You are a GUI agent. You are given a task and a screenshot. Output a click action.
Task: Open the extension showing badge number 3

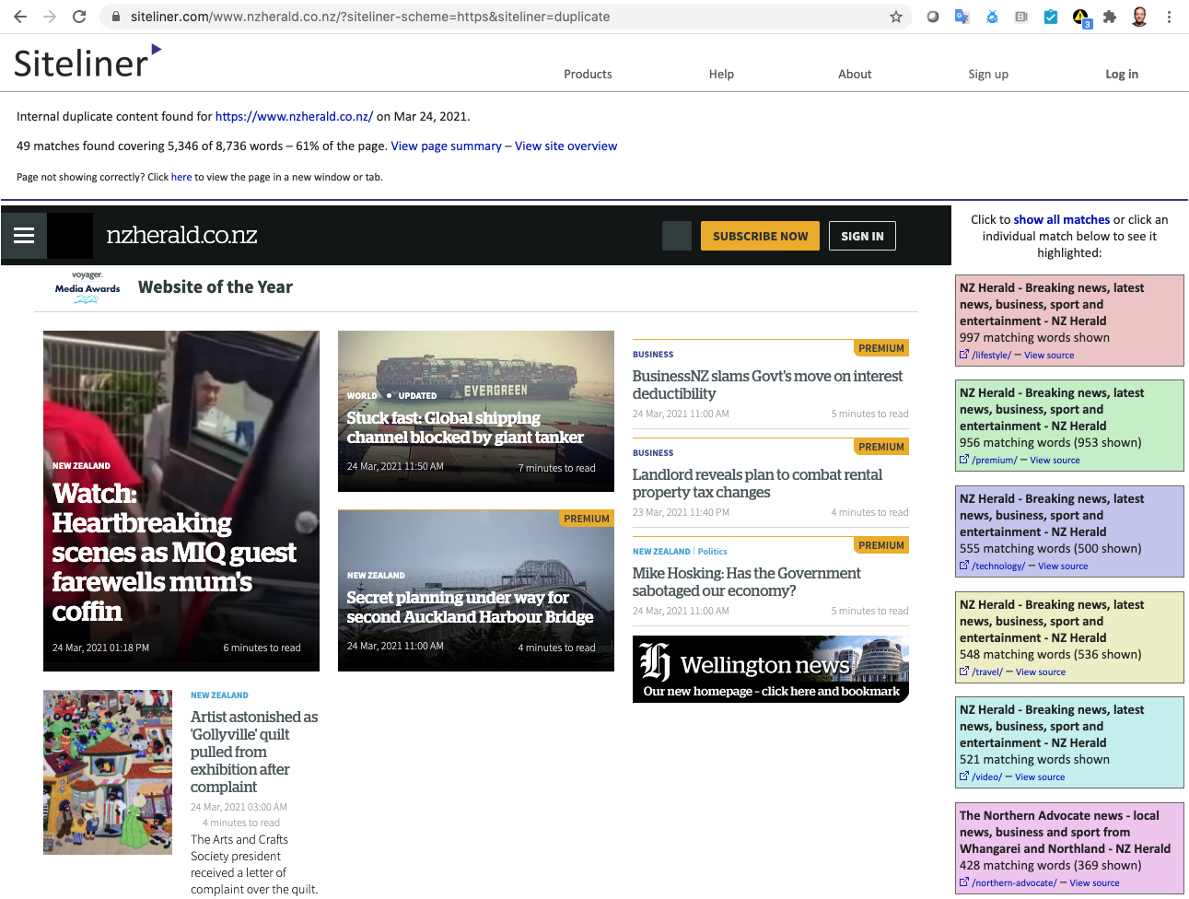click(x=1081, y=16)
